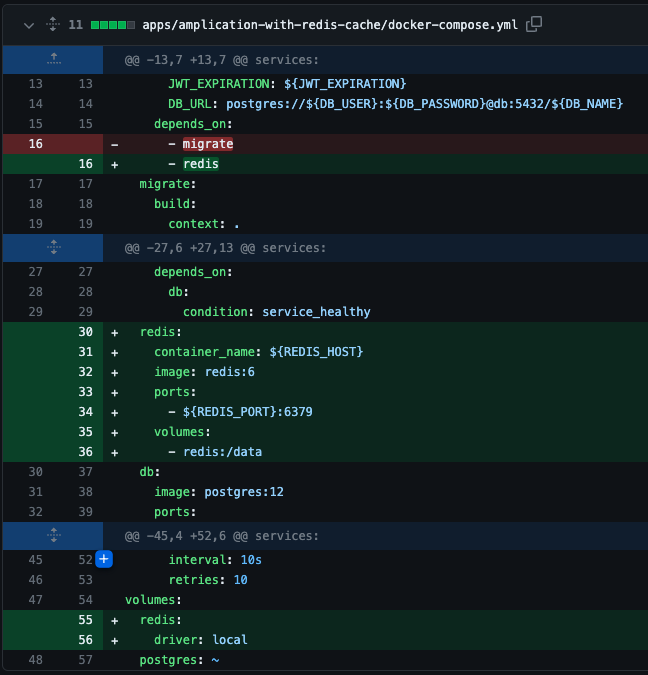648x675 pixels.
Task: Expand lines above the line 45 hunk
Action: click(53, 536)
